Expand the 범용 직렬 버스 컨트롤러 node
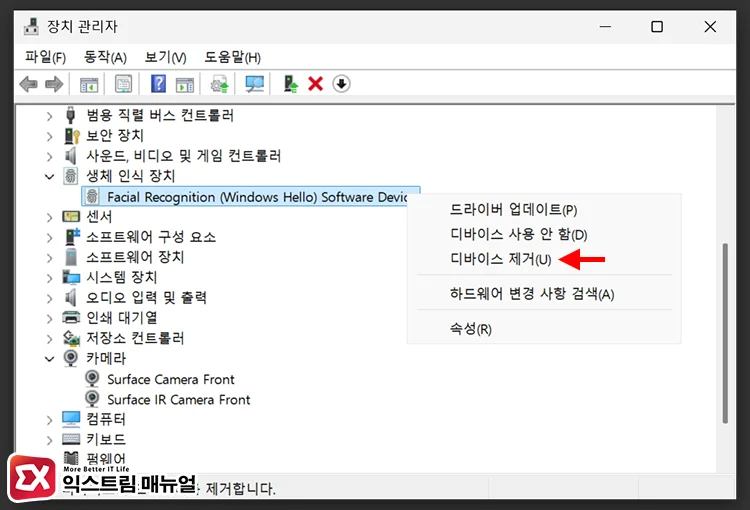Image resolution: width=750 pixels, height=510 pixels. click(49, 116)
